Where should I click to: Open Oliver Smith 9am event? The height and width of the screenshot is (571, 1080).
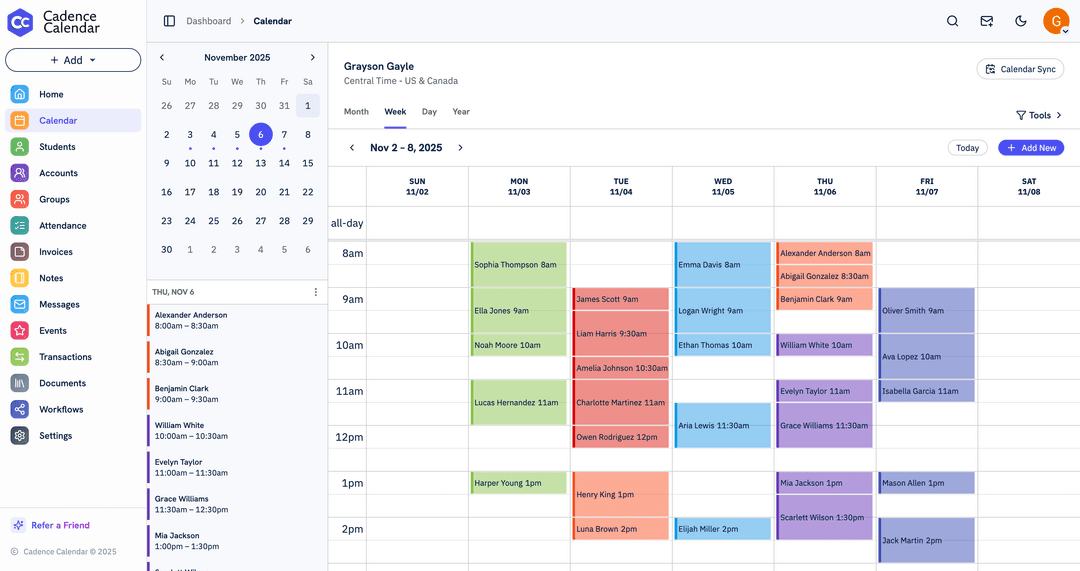click(926, 311)
